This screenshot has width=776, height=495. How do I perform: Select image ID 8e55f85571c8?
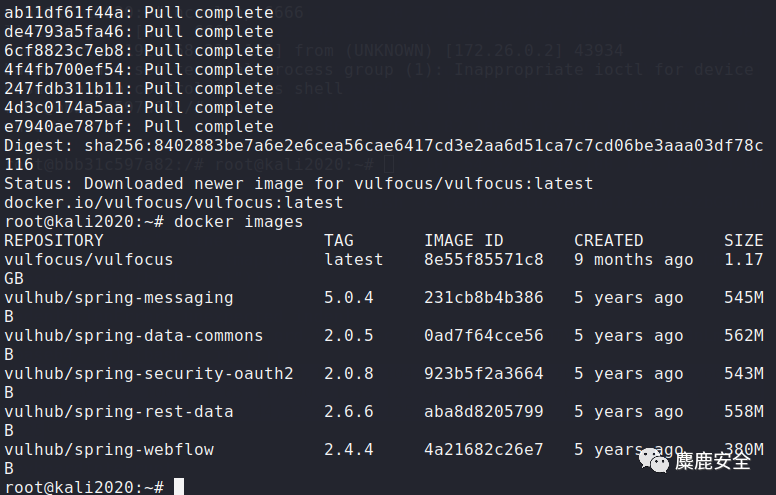pos(484,259)
